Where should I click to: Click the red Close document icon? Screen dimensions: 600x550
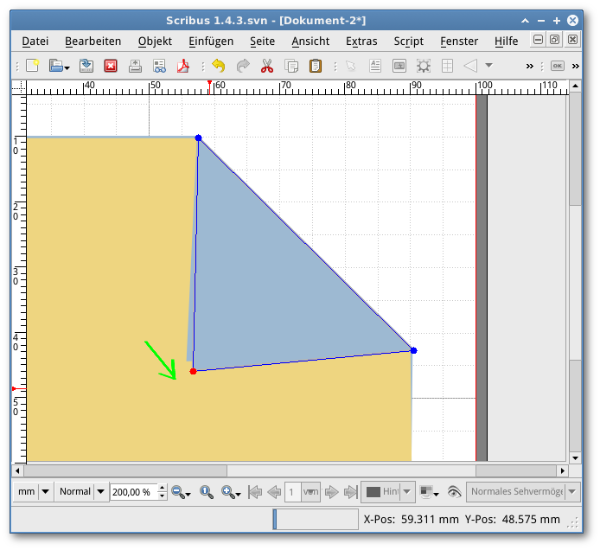110,66
